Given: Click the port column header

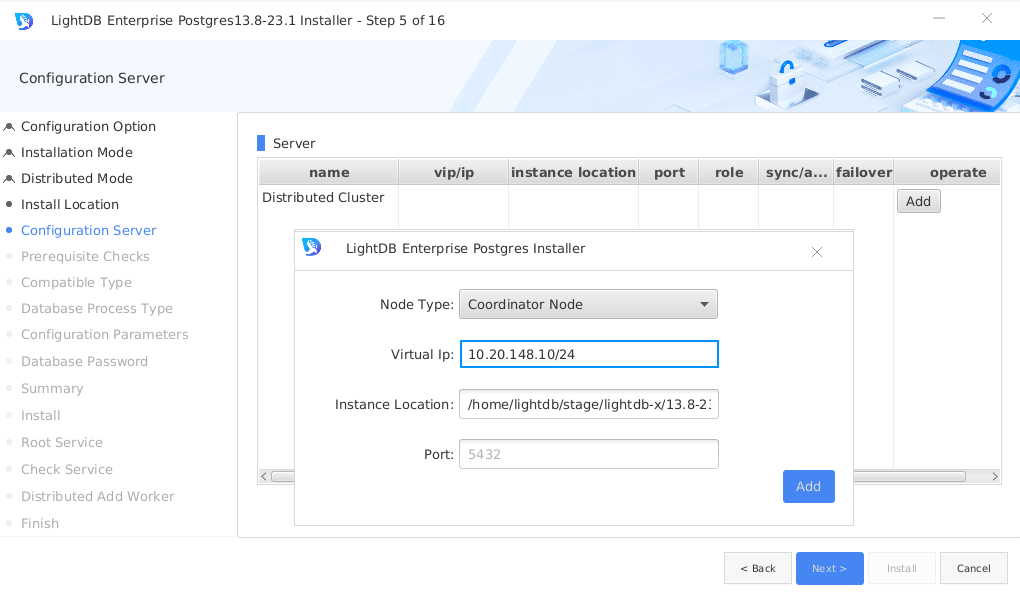Looking at the screenshot, I should (669, 172).
